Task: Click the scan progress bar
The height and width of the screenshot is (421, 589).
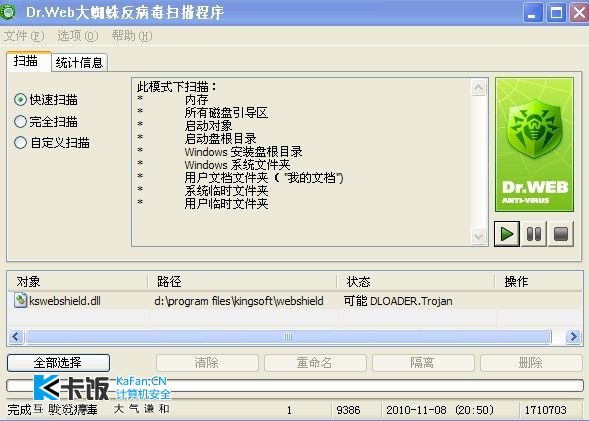Action: [295, 385]
